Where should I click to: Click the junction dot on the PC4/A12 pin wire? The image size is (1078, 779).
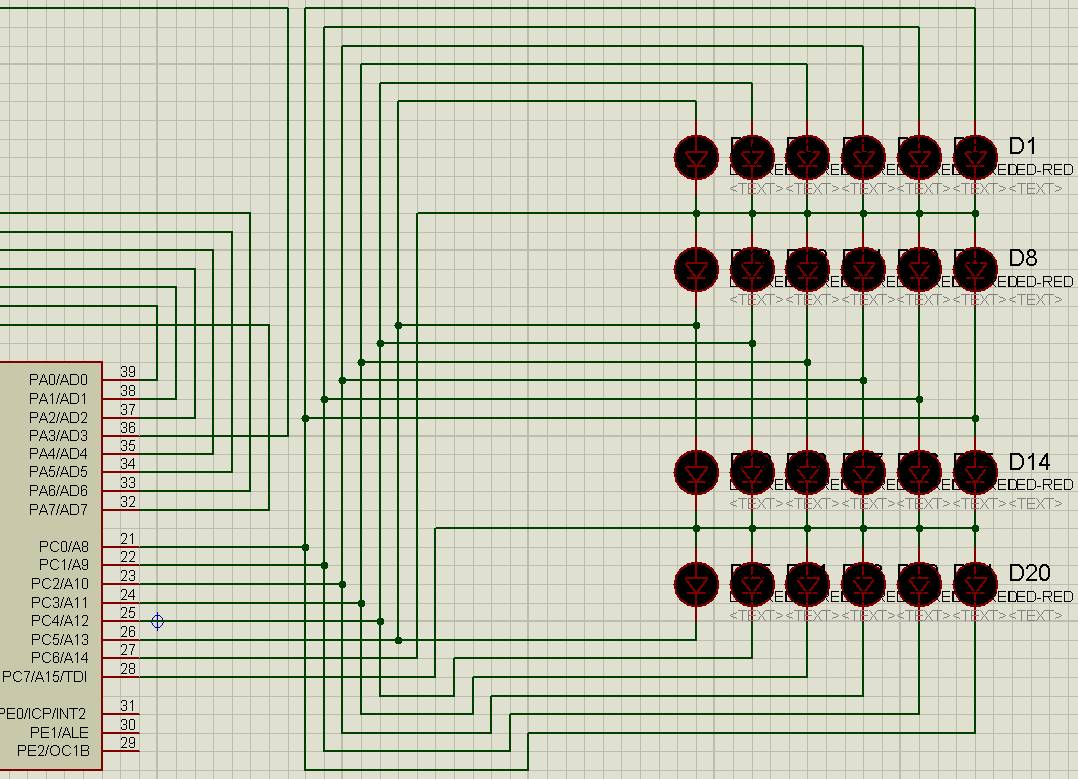pyautogui.click(x=380, y=622)
